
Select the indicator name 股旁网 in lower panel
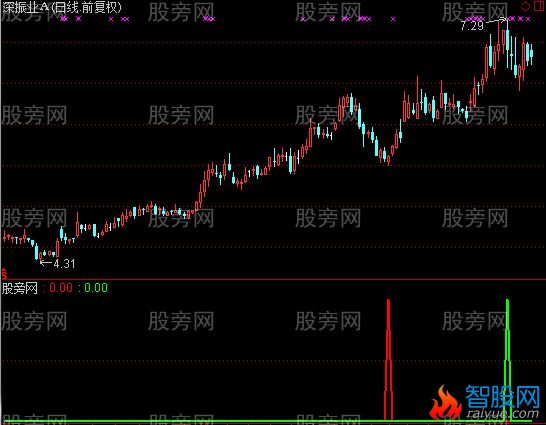[x=20, y=288]
